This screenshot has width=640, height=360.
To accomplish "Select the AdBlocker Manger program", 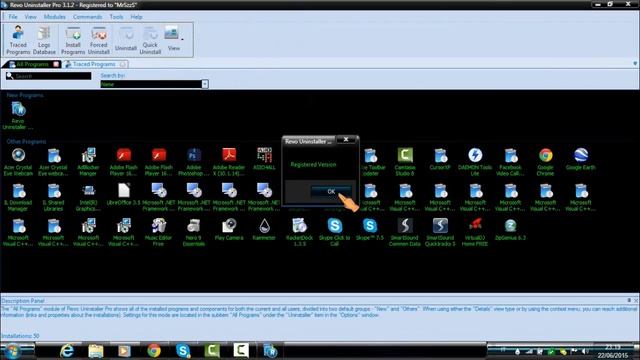I will coord(88,162).
